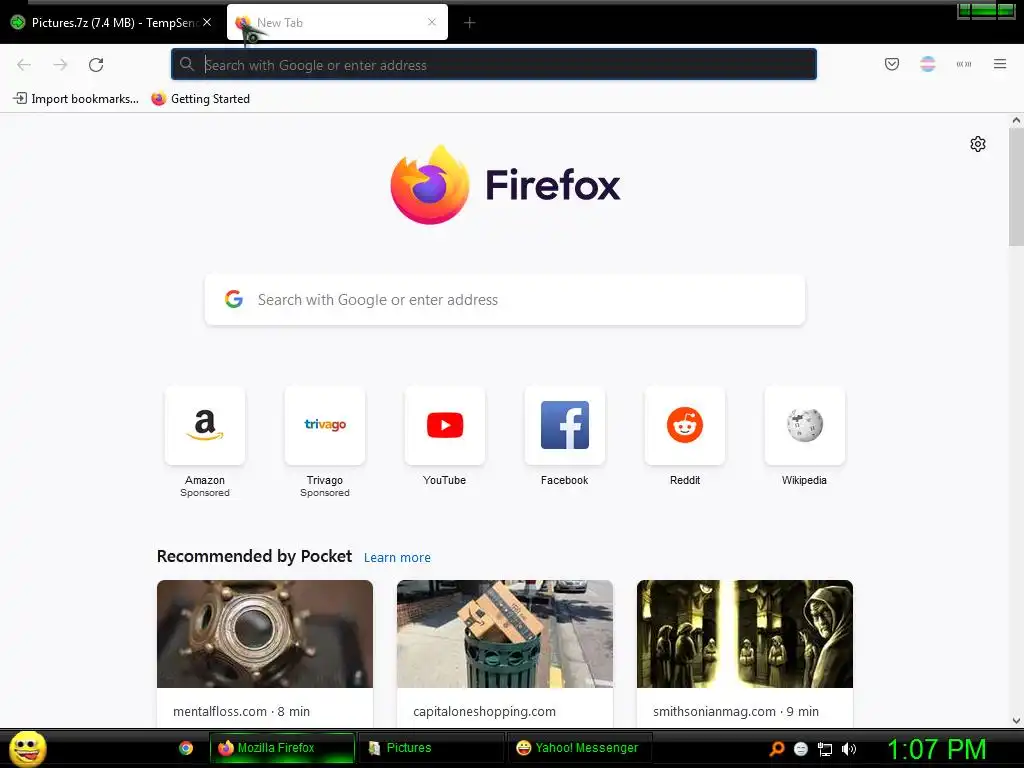The width and height of the screenshot is (1024, 768).
Task: Open the volume speaker tray icon
Action: (848, 749)
